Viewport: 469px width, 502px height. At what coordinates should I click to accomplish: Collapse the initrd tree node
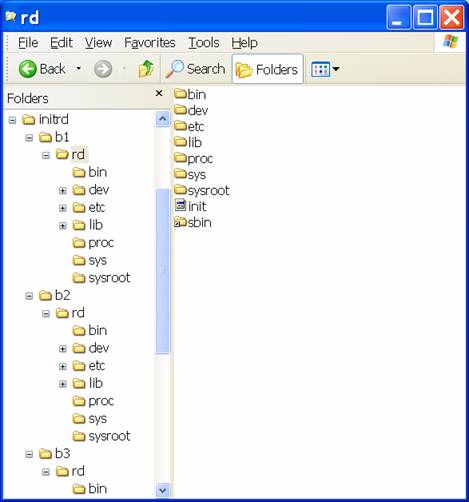[x=12, y=120]
